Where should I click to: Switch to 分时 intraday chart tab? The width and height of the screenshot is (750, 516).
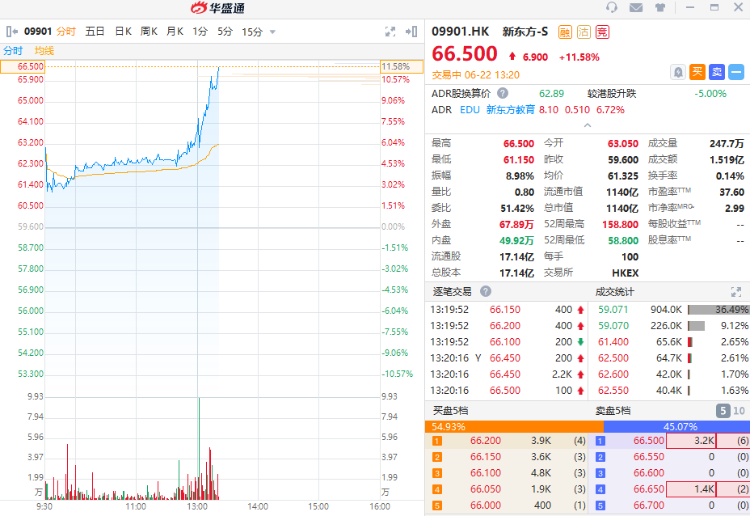tap(66, 32)
